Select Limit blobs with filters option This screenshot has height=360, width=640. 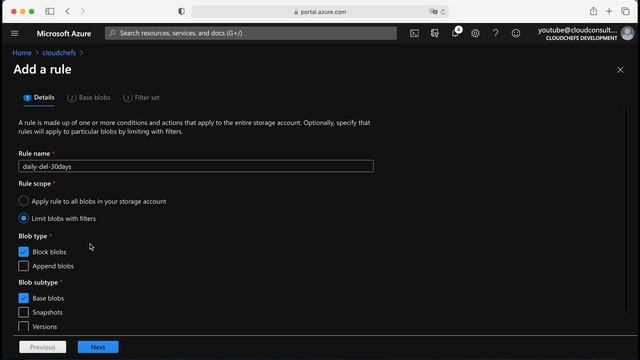coord(24,218)
